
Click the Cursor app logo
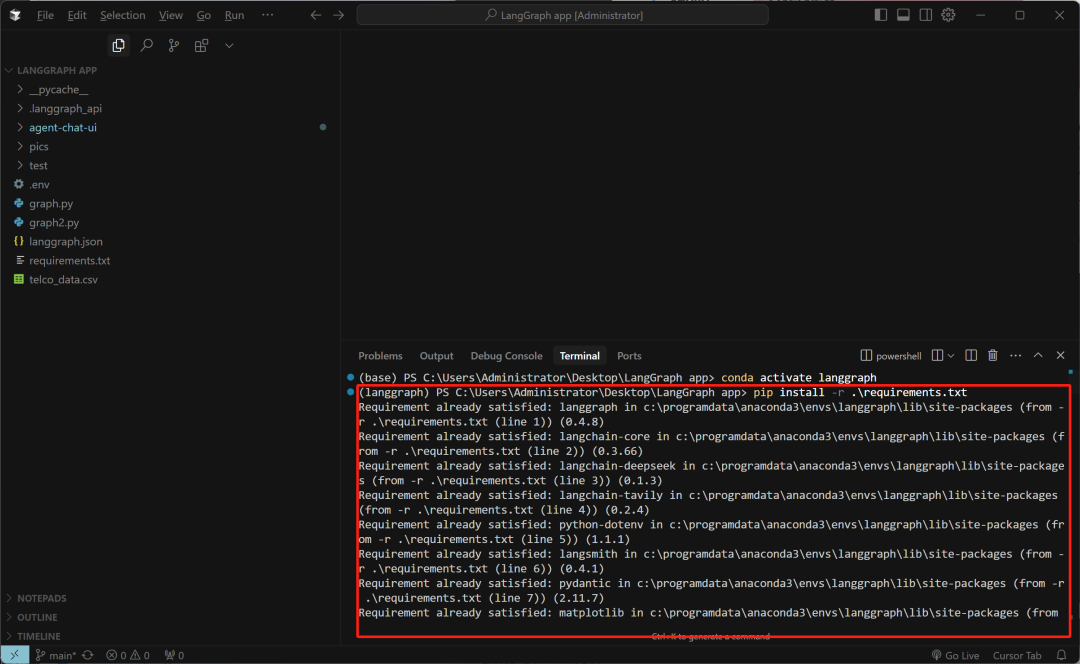(15, 14)
